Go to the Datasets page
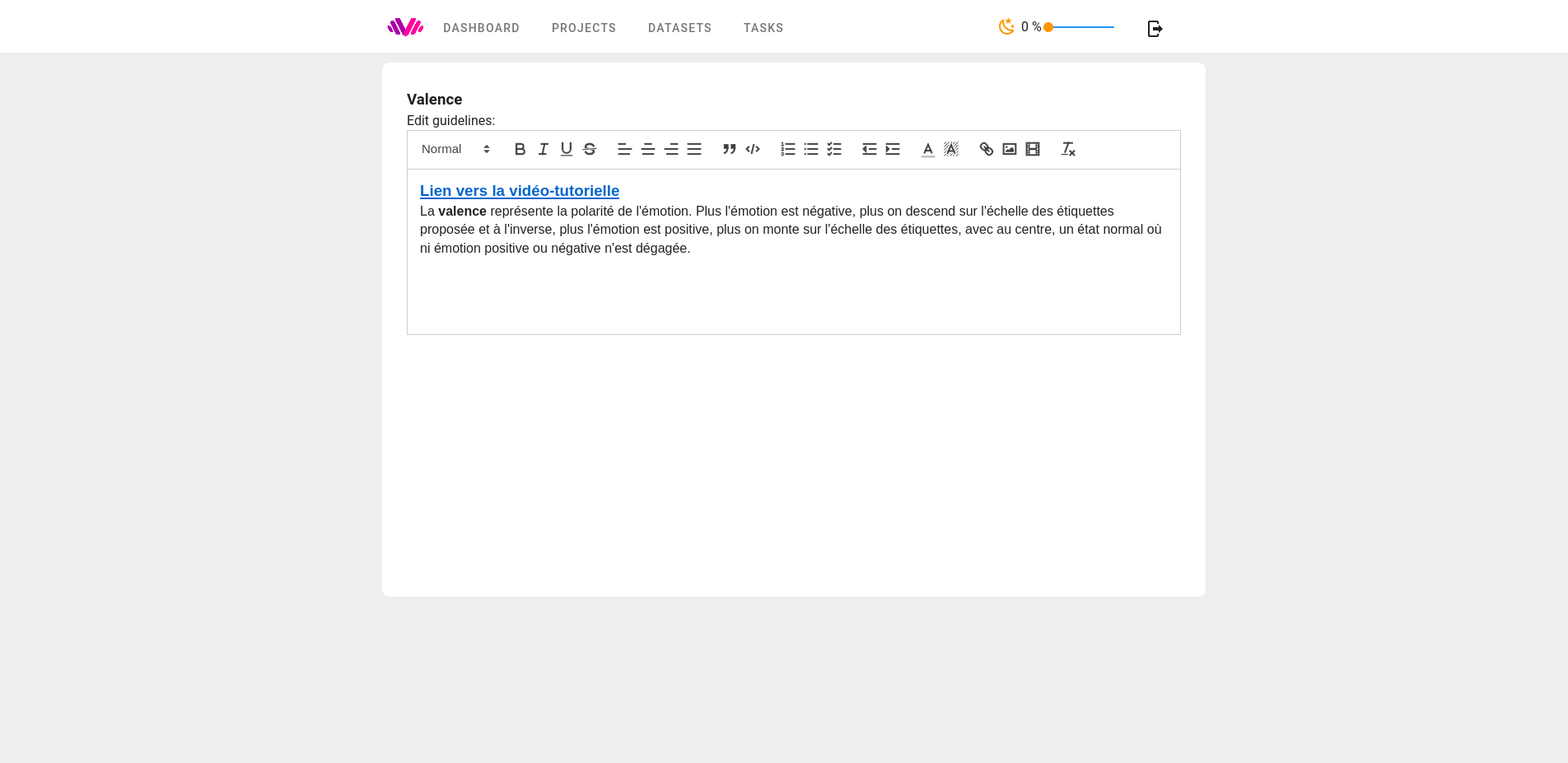 pos(679,28)
